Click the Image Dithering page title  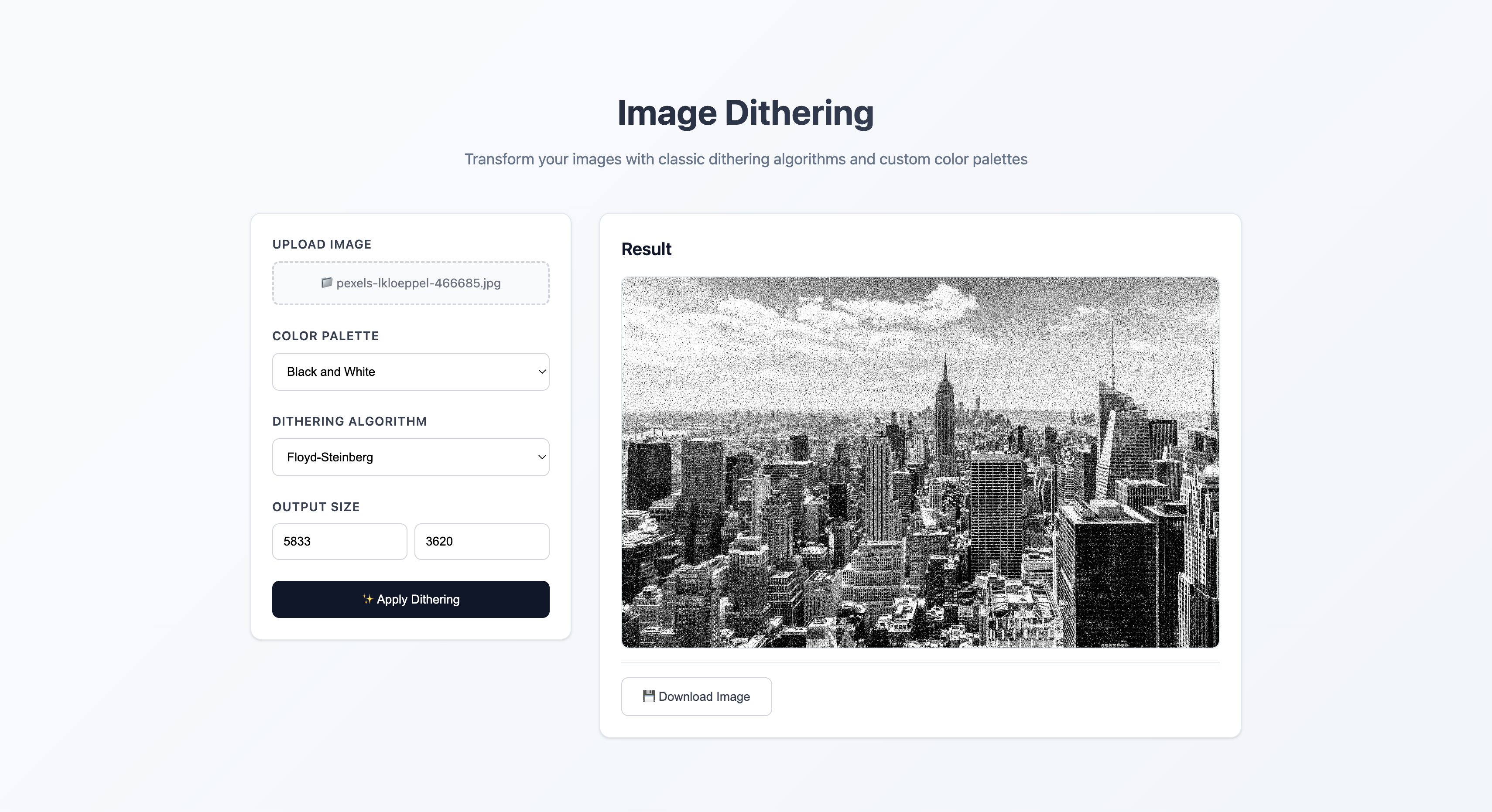745,113
